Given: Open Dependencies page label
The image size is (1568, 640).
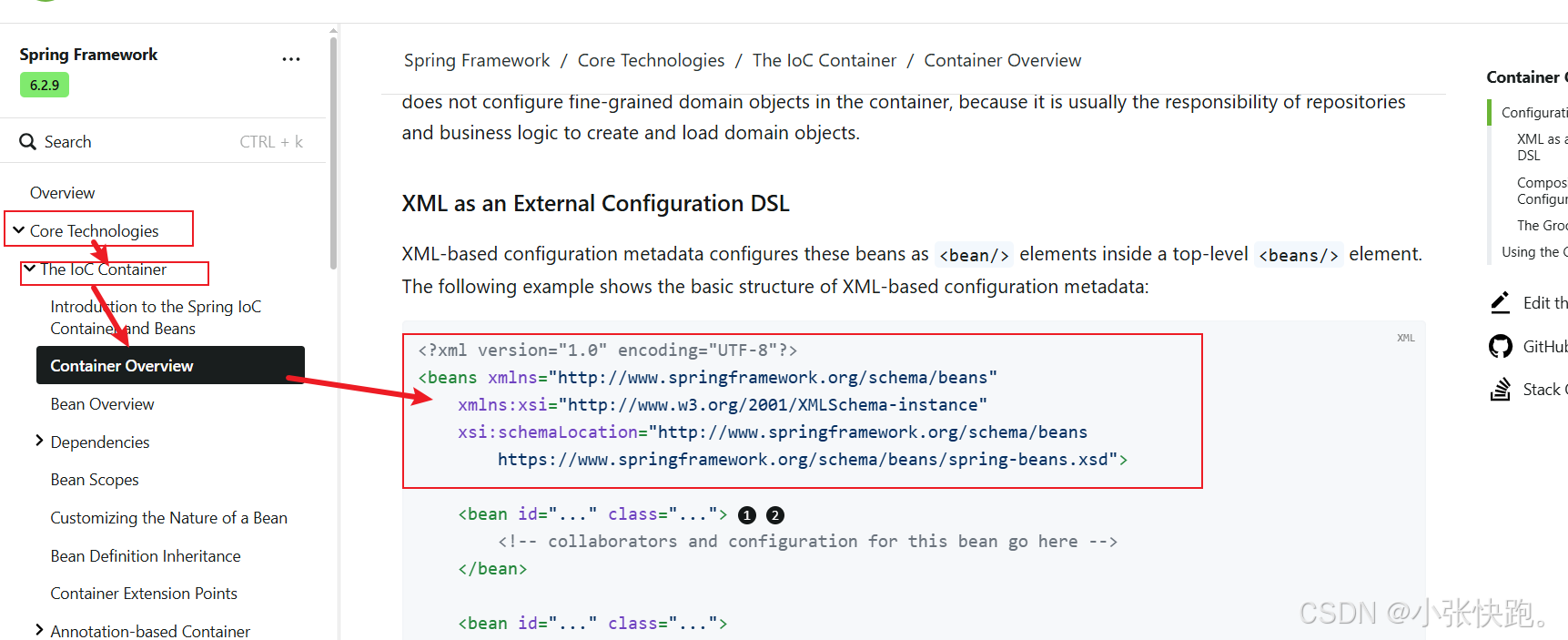Looking at the screenshot, I should pos(100,442).
